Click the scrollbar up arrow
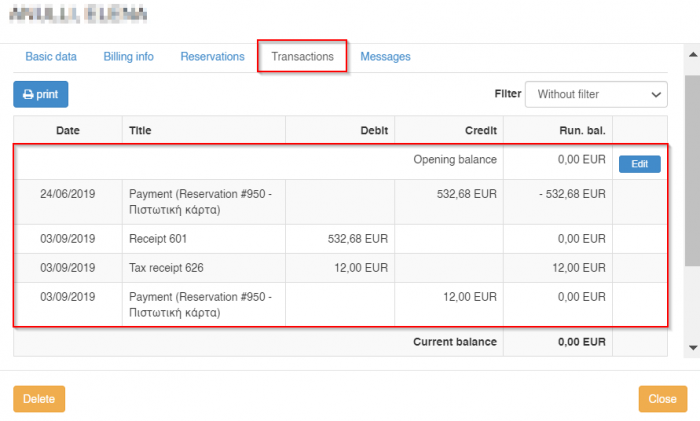Screen dimensions: 700x421 (692, 57)
